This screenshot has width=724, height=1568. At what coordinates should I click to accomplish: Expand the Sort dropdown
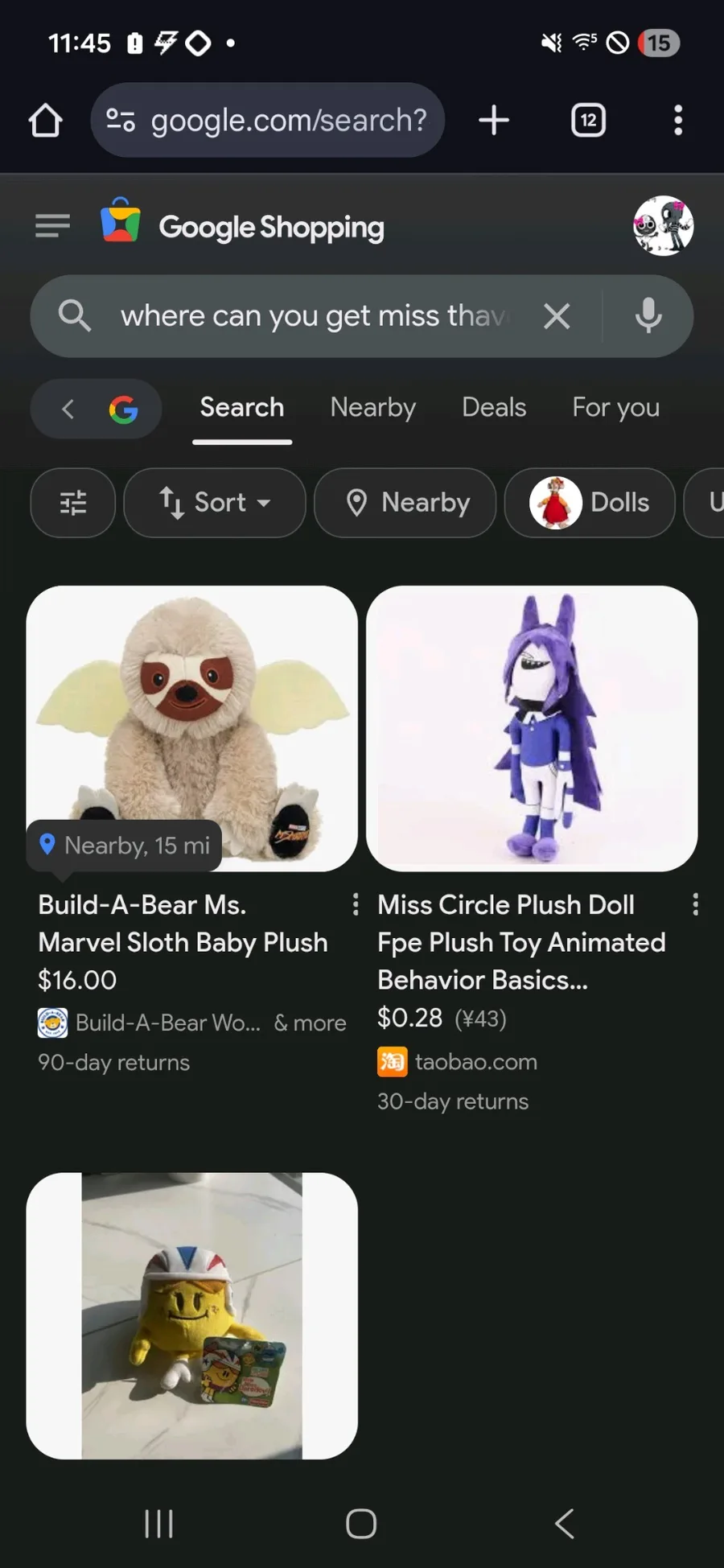215,503
